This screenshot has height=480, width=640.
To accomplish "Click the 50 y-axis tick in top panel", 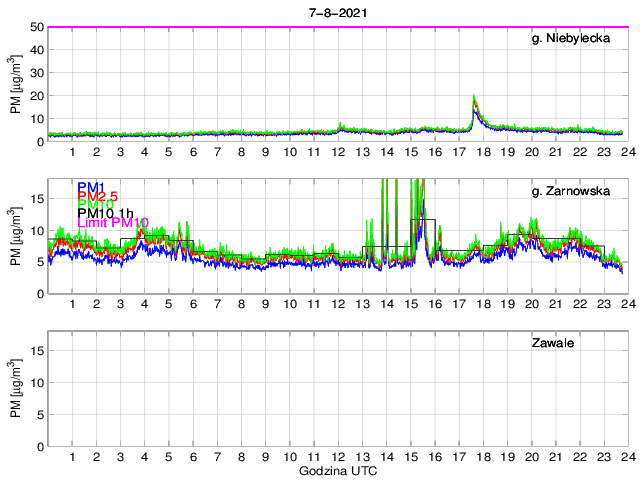I will (x=36, y=27).
